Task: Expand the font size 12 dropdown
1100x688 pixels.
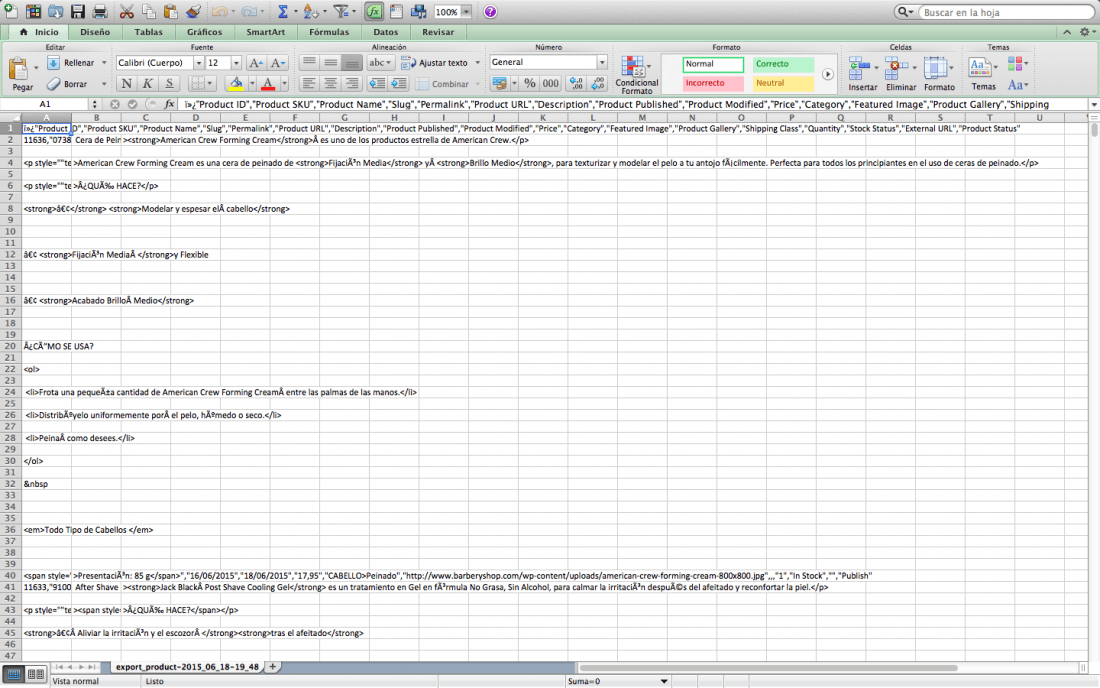Action: [236, 62]
